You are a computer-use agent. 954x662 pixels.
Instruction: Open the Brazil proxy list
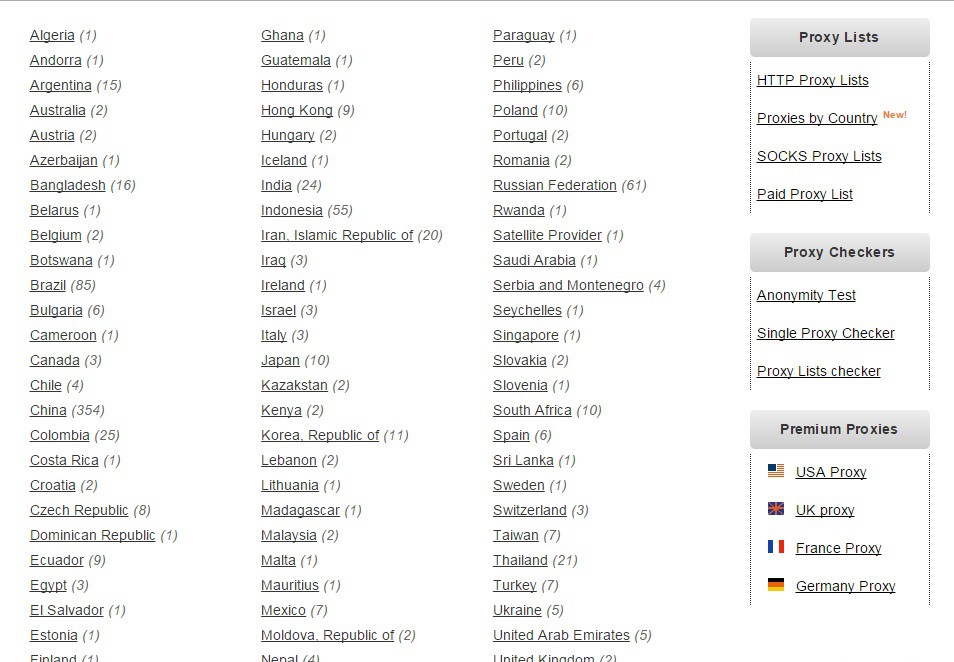pos(48,285)
